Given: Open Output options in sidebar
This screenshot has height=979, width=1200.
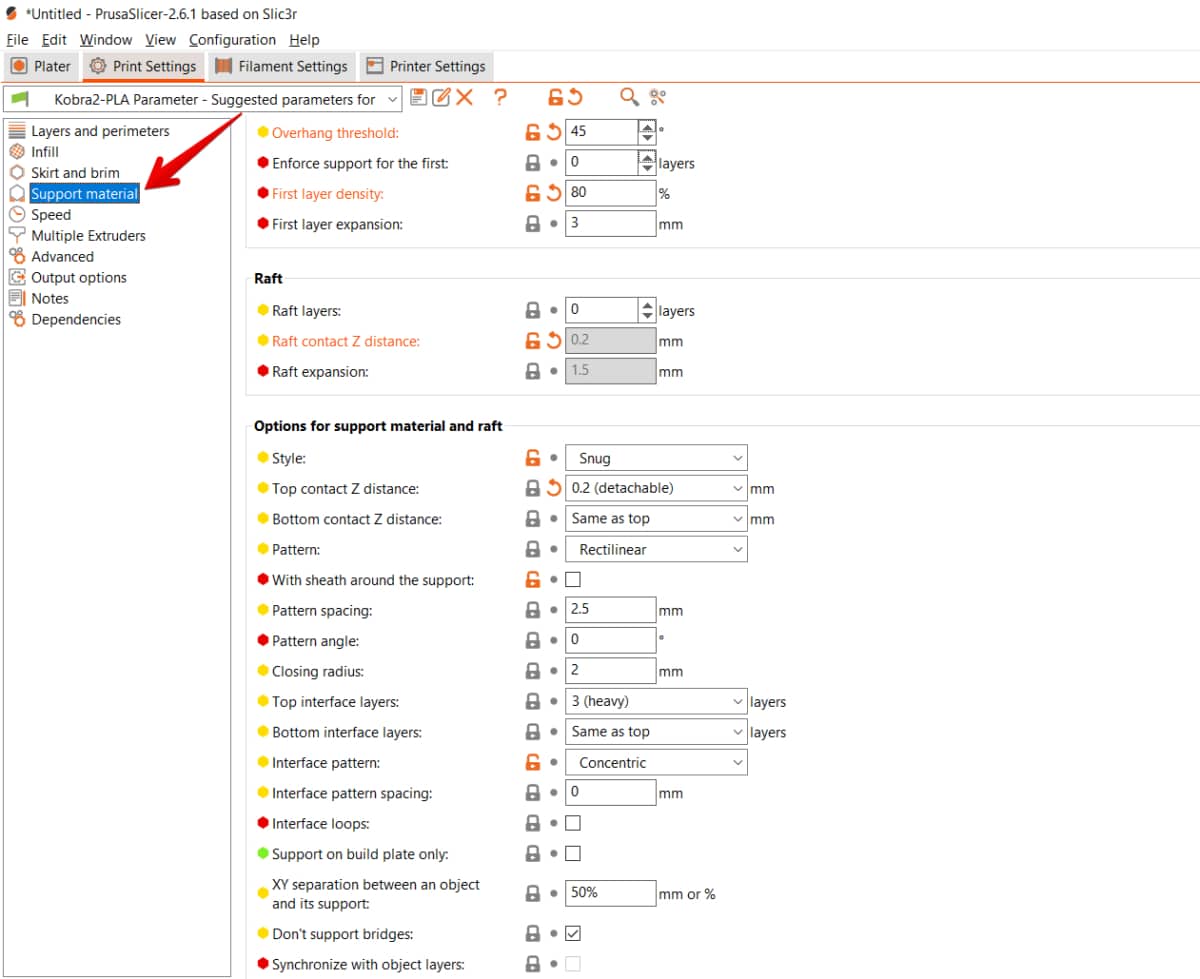Looking at the screenshot, I should (x=78, y=278).
